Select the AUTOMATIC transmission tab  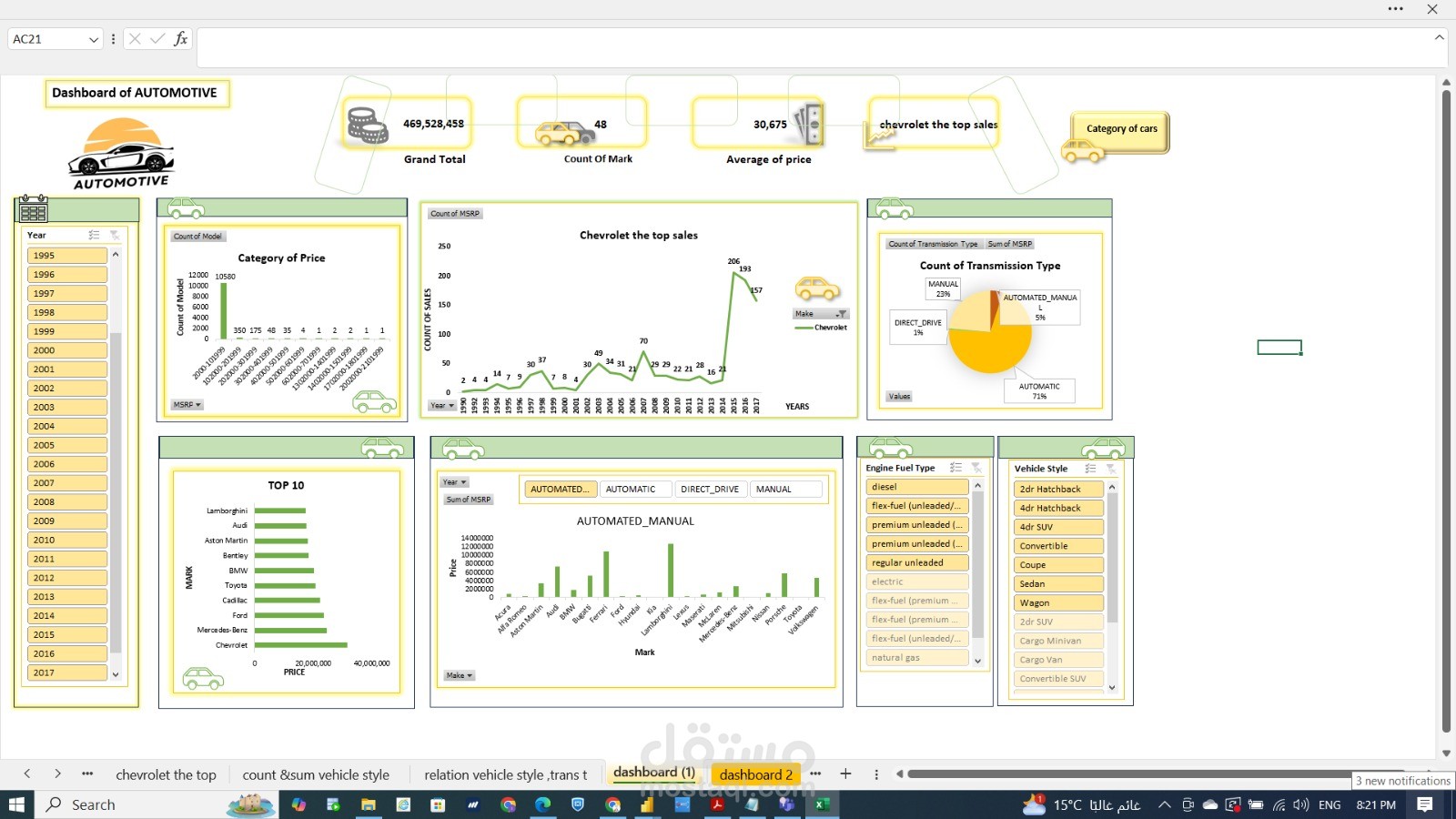635,490
